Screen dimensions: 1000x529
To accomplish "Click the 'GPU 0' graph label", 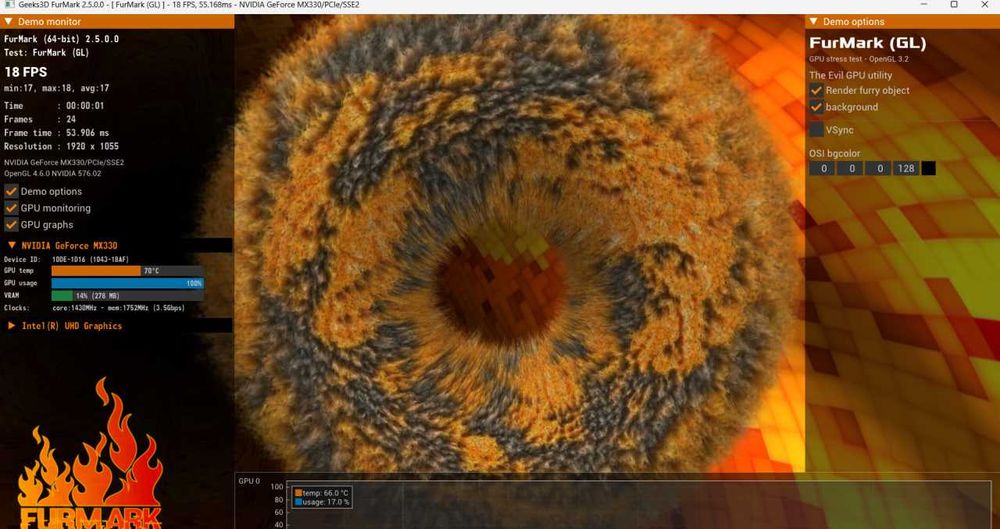I will [x=249, y=481].
